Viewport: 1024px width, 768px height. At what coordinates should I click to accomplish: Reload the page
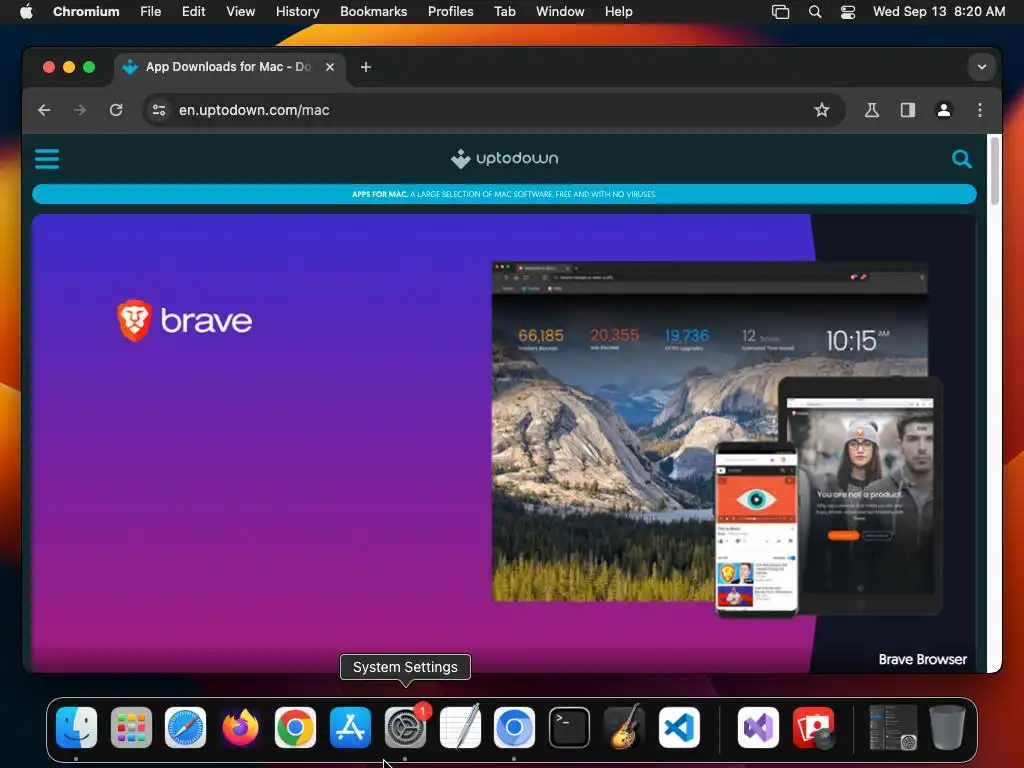116,110
